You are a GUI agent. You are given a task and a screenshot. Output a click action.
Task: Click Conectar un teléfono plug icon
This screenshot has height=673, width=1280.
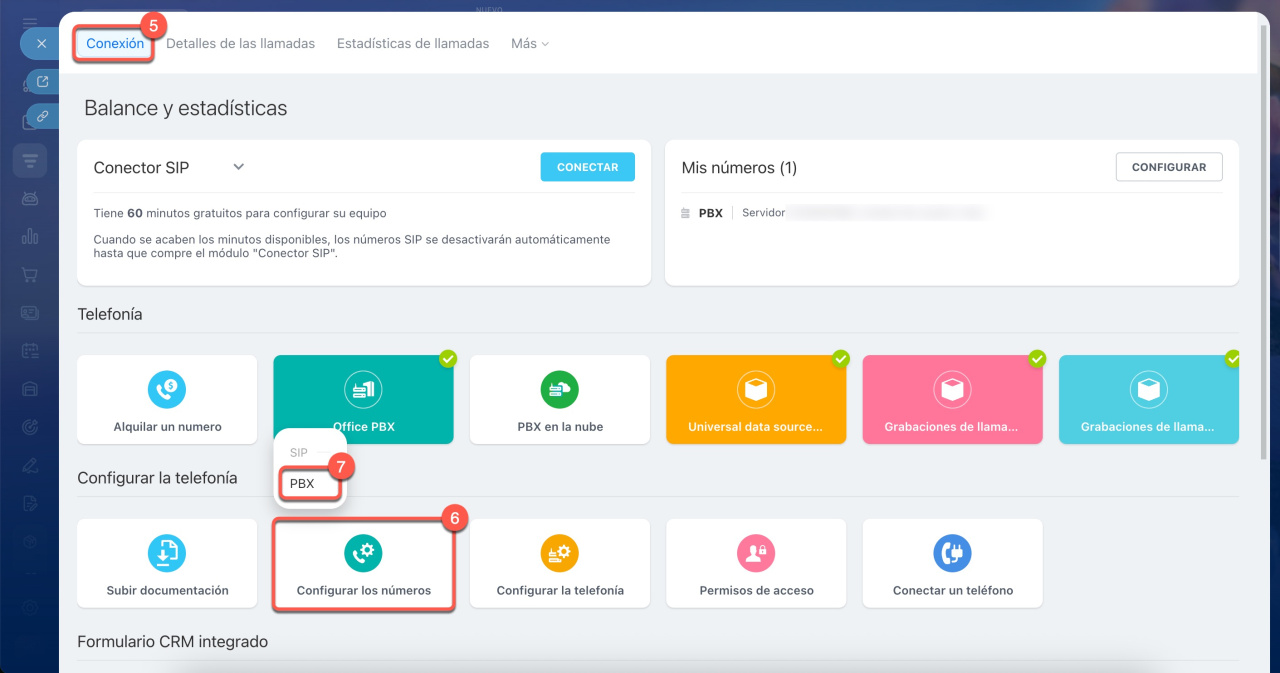(x=952, y=552)
